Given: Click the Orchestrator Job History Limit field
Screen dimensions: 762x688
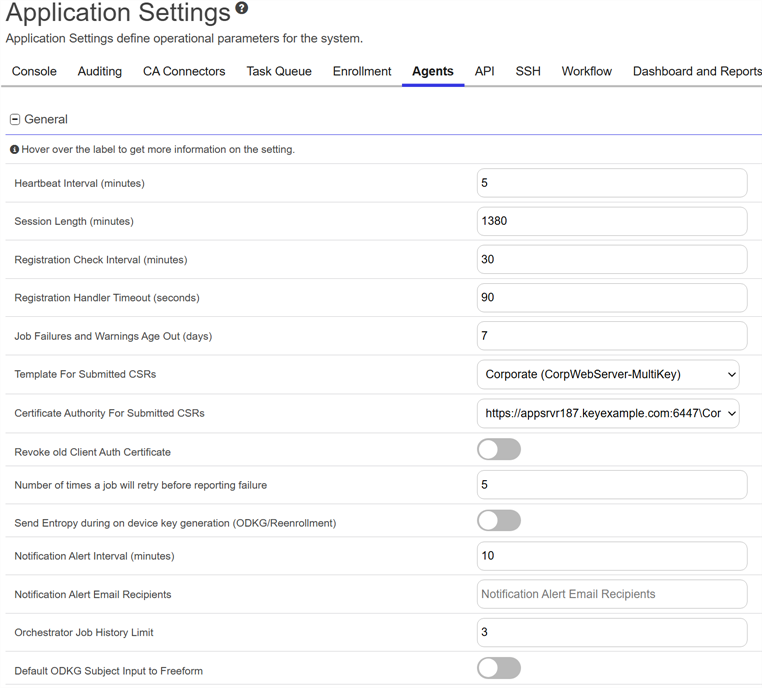Looking at the screenshot, I should click(x=611, y=632).
